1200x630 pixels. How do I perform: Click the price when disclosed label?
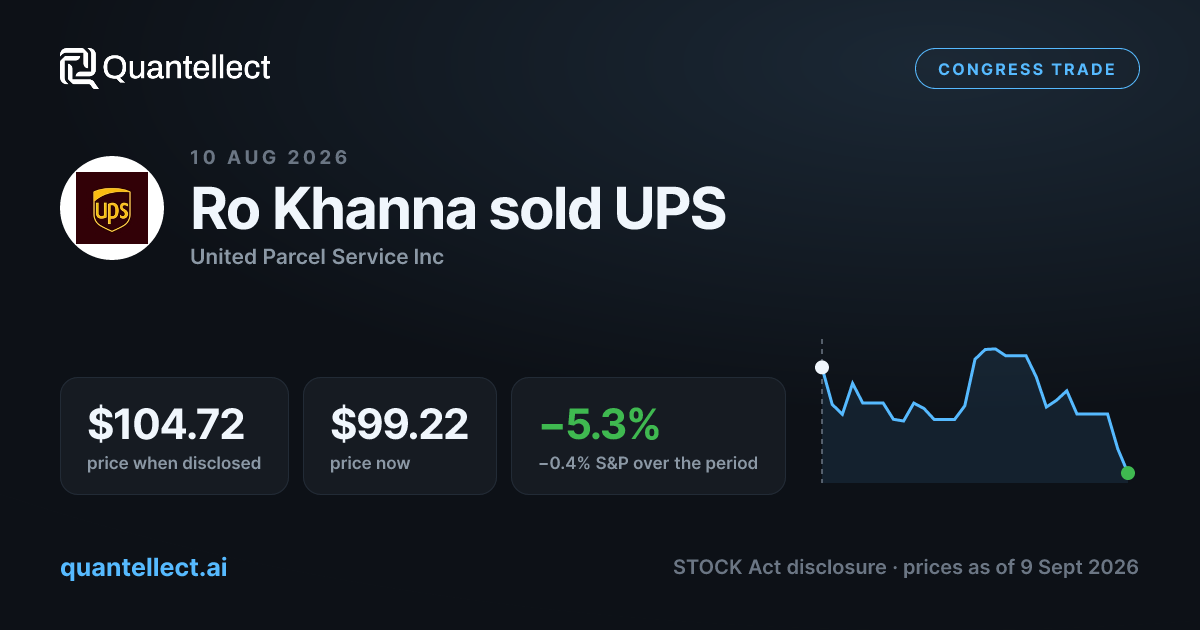174,463
